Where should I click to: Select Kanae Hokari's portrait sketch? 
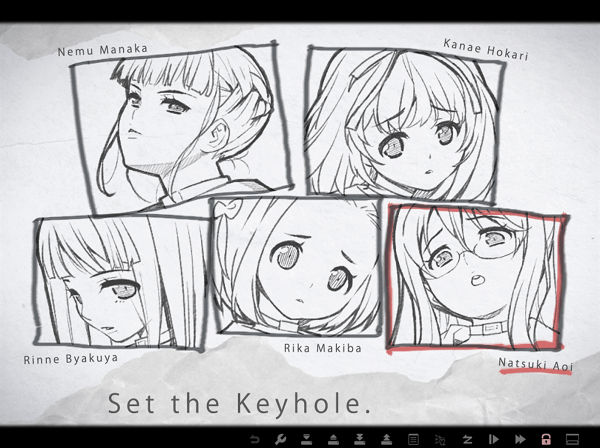[x=404, y=124]
